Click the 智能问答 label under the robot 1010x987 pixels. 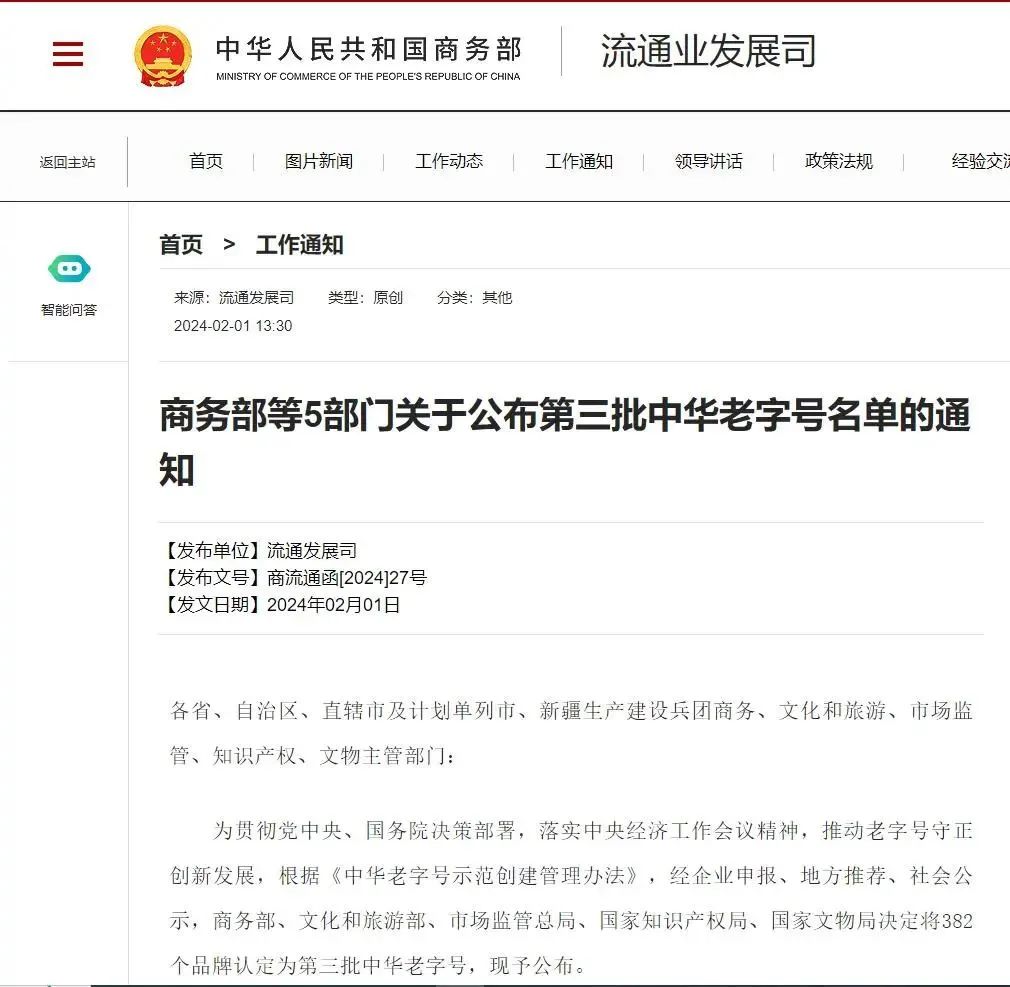click(x=69, y=310)
